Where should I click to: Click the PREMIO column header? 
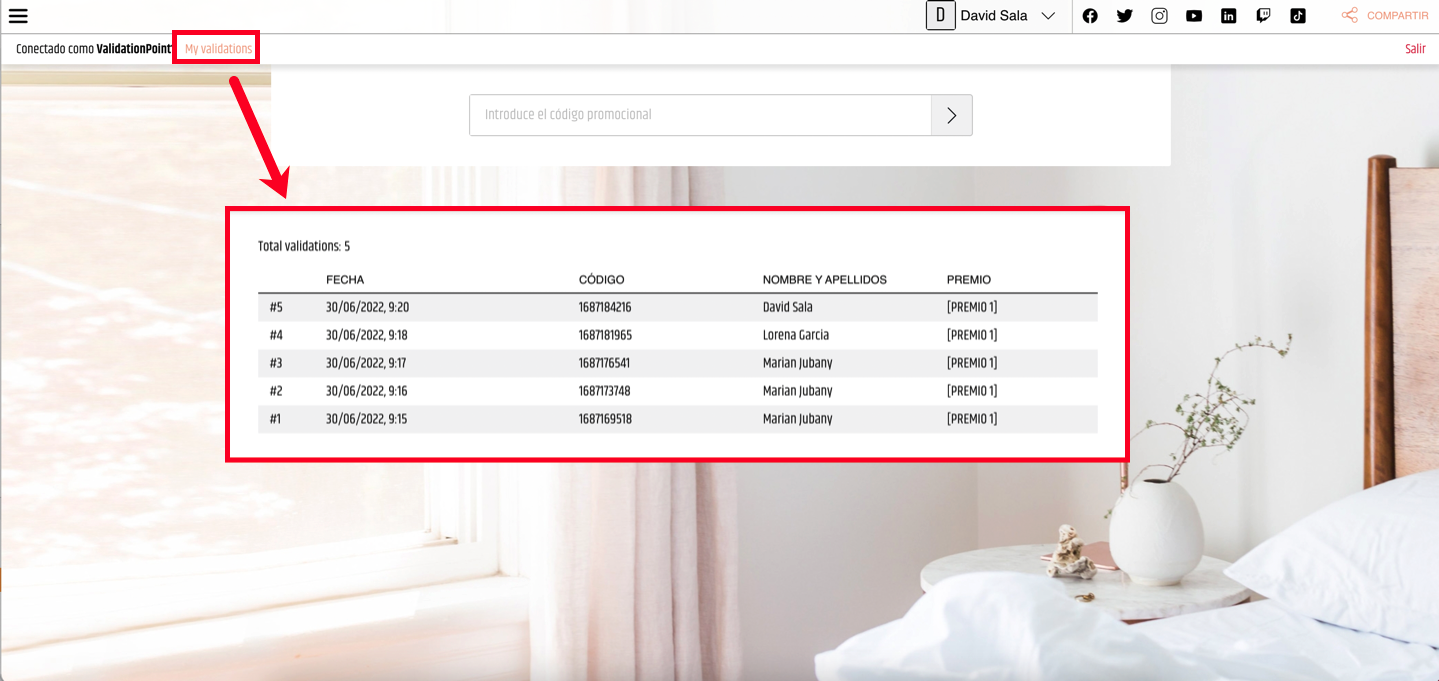[968, 280]
